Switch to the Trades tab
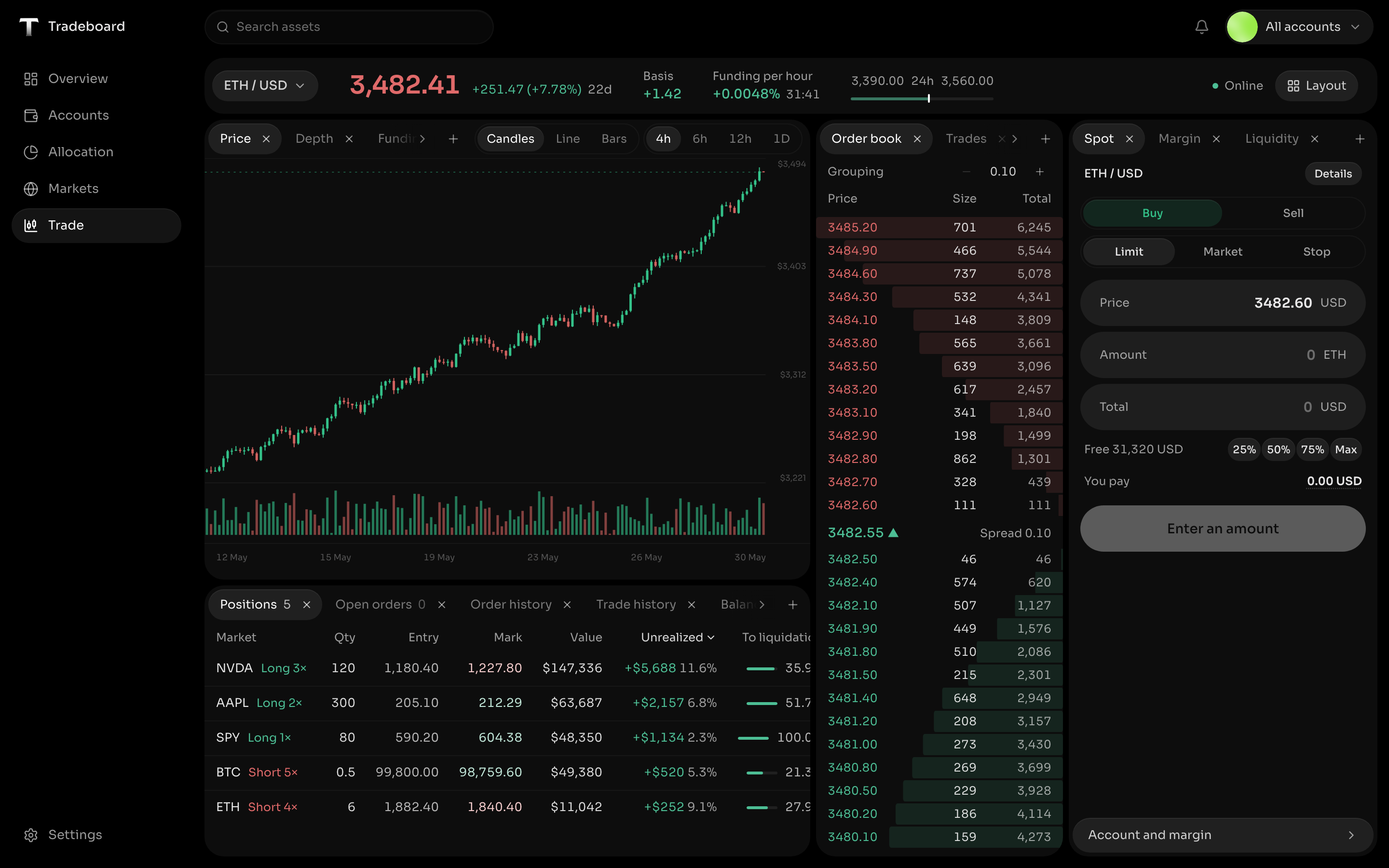This screenshot has height=868, width=1389. (x=966, y=139)
